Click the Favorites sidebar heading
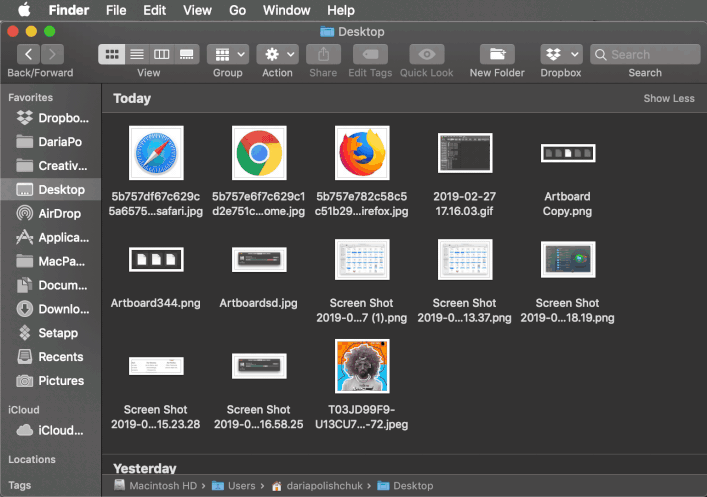 31,97
